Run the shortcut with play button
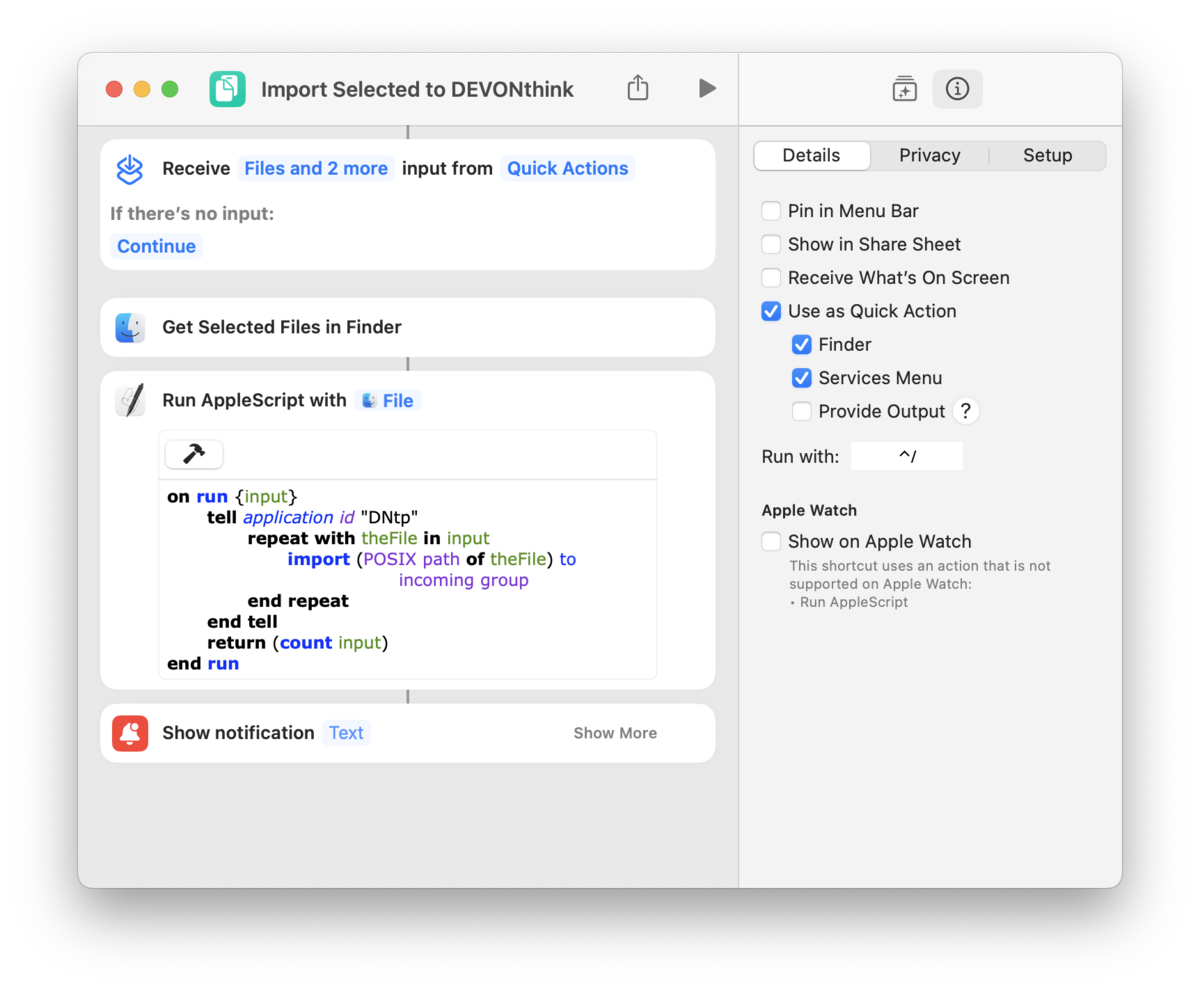Viewport: 1200px width, 991px height. (x=707, y=88)
